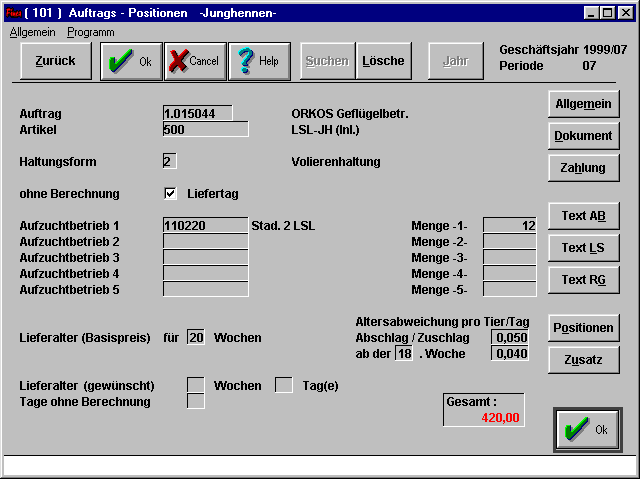Click the Text LS button

[x=583, y=248]
